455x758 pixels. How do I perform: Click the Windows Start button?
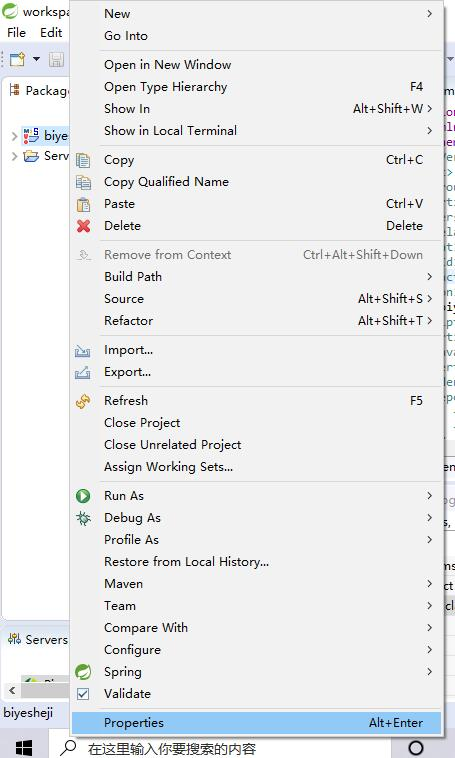coord(24,748)
